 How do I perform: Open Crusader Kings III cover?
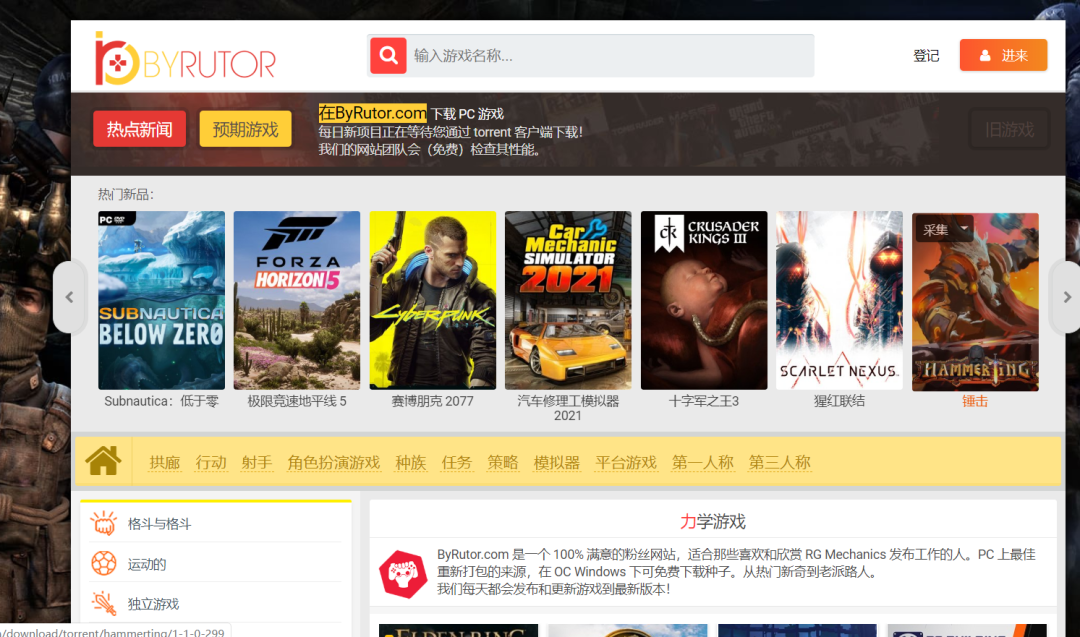tap(704, 300)
